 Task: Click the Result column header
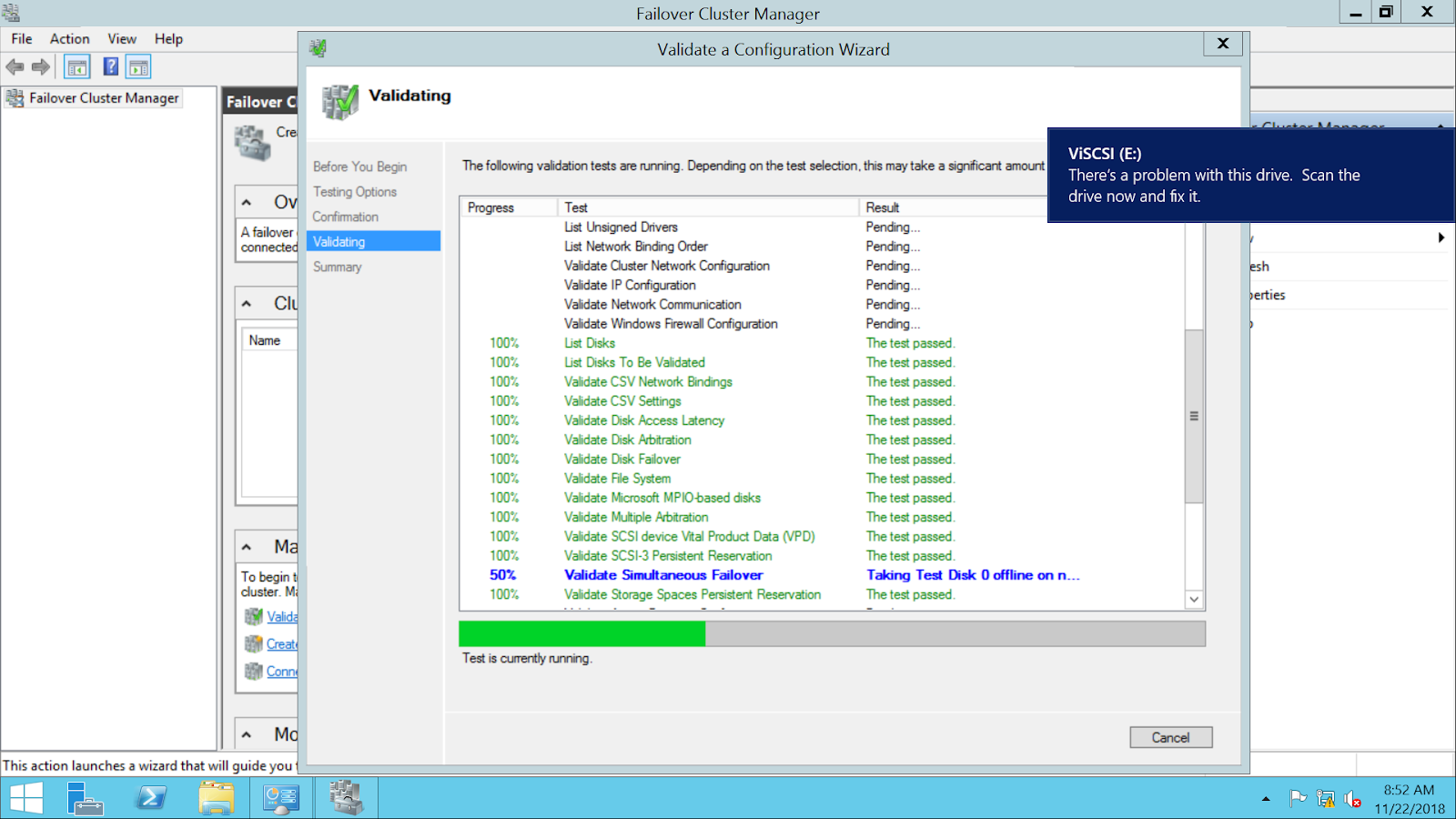point(954,207)
